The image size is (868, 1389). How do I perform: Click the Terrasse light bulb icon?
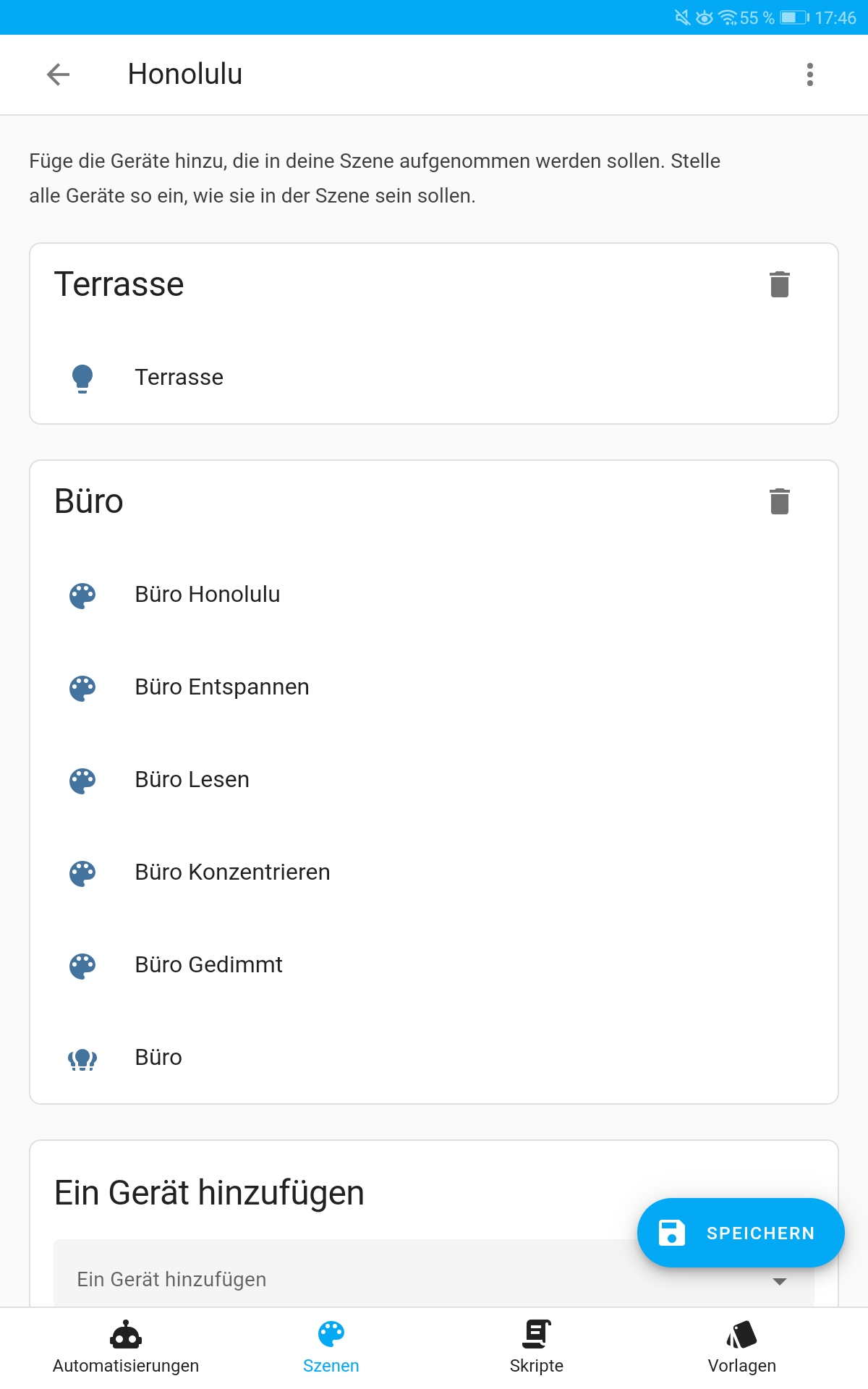pyautogui.click(x=82, y=378)
